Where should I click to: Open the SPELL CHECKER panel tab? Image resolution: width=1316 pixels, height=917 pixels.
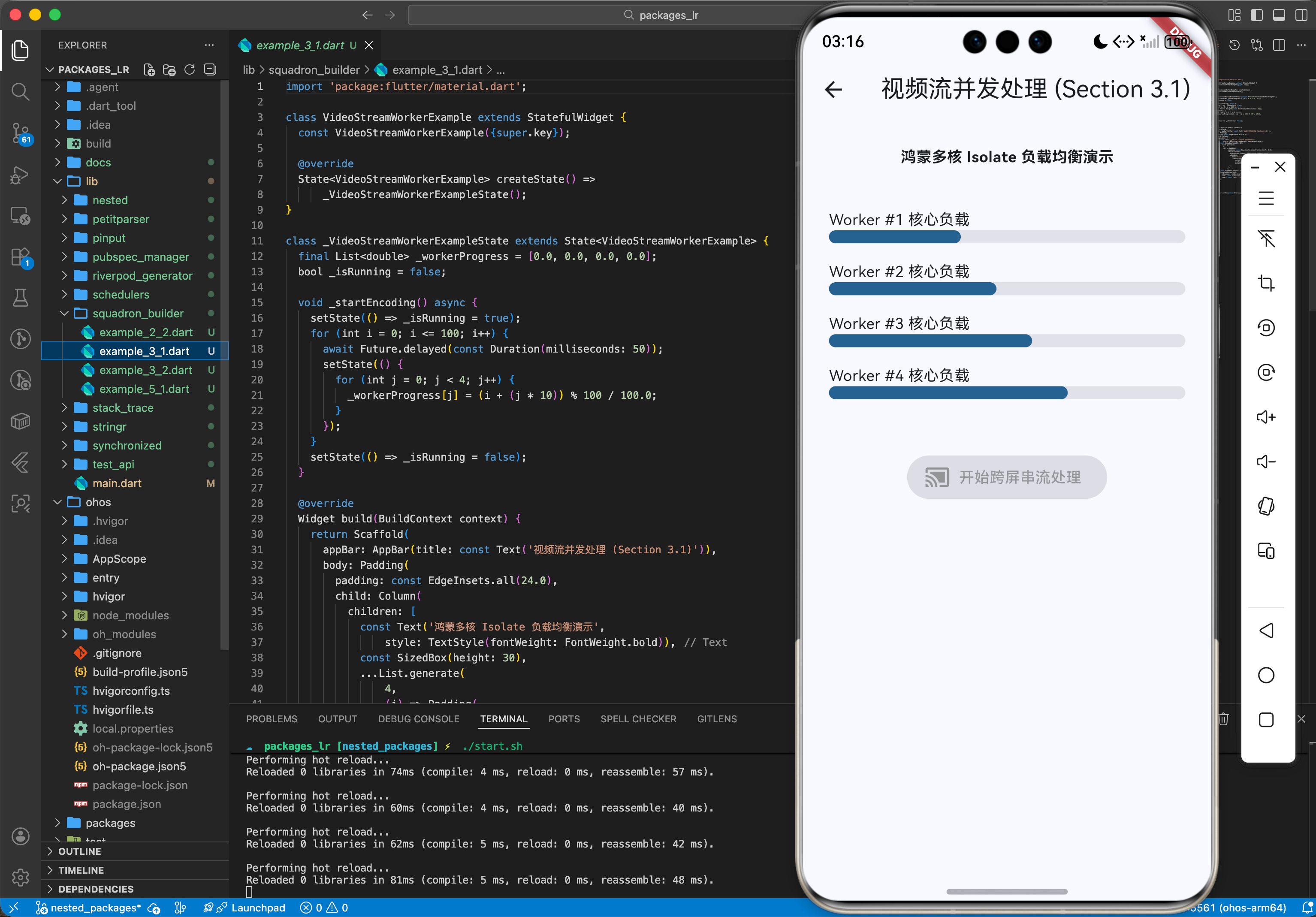(x=639, y=719)
